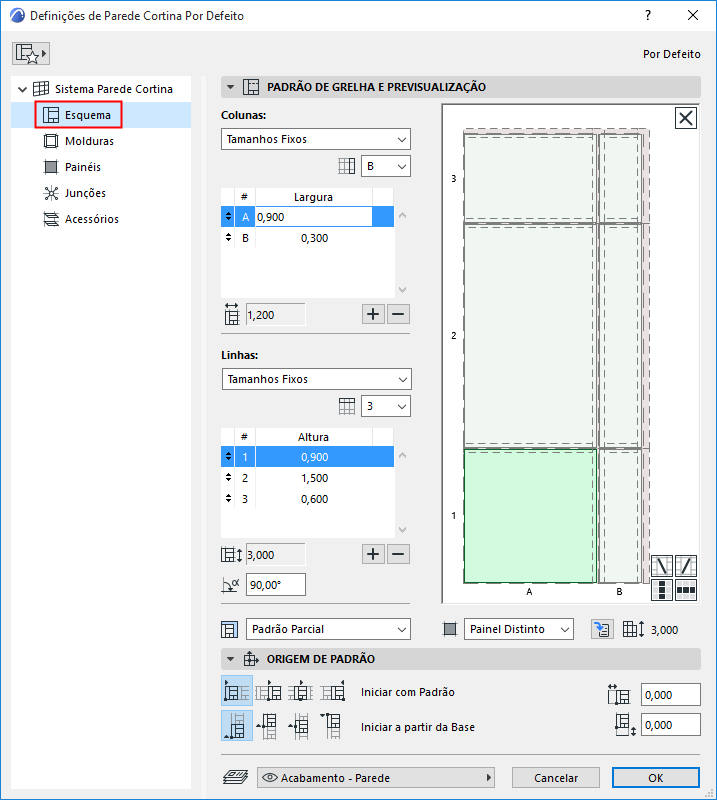Select start from base vertical origin icon
This screenshot has width=717, height=800.
click(x=237, y=726)
